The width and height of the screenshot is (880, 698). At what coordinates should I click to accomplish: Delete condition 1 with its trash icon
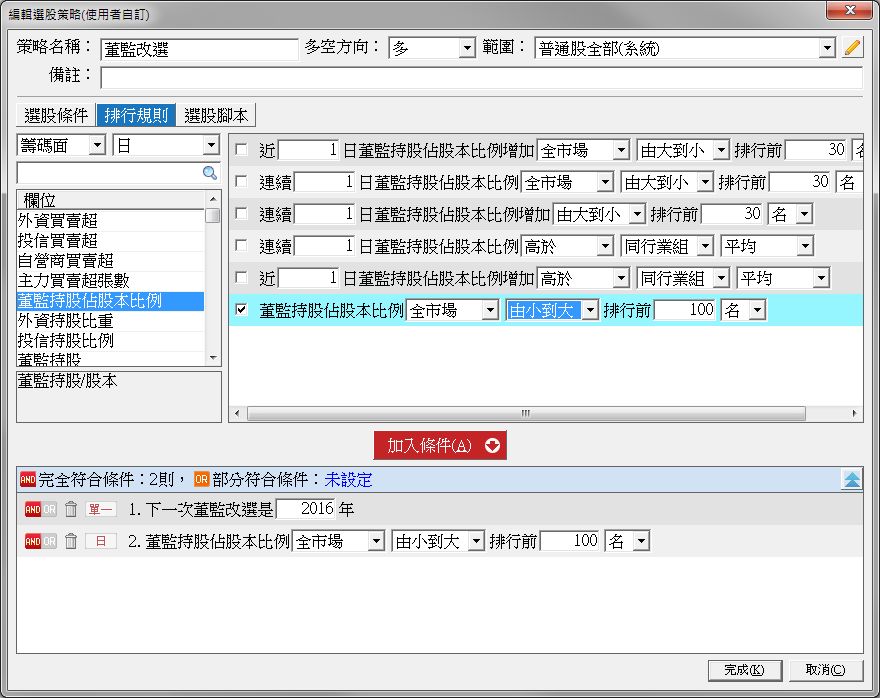(x=71, y=509)
